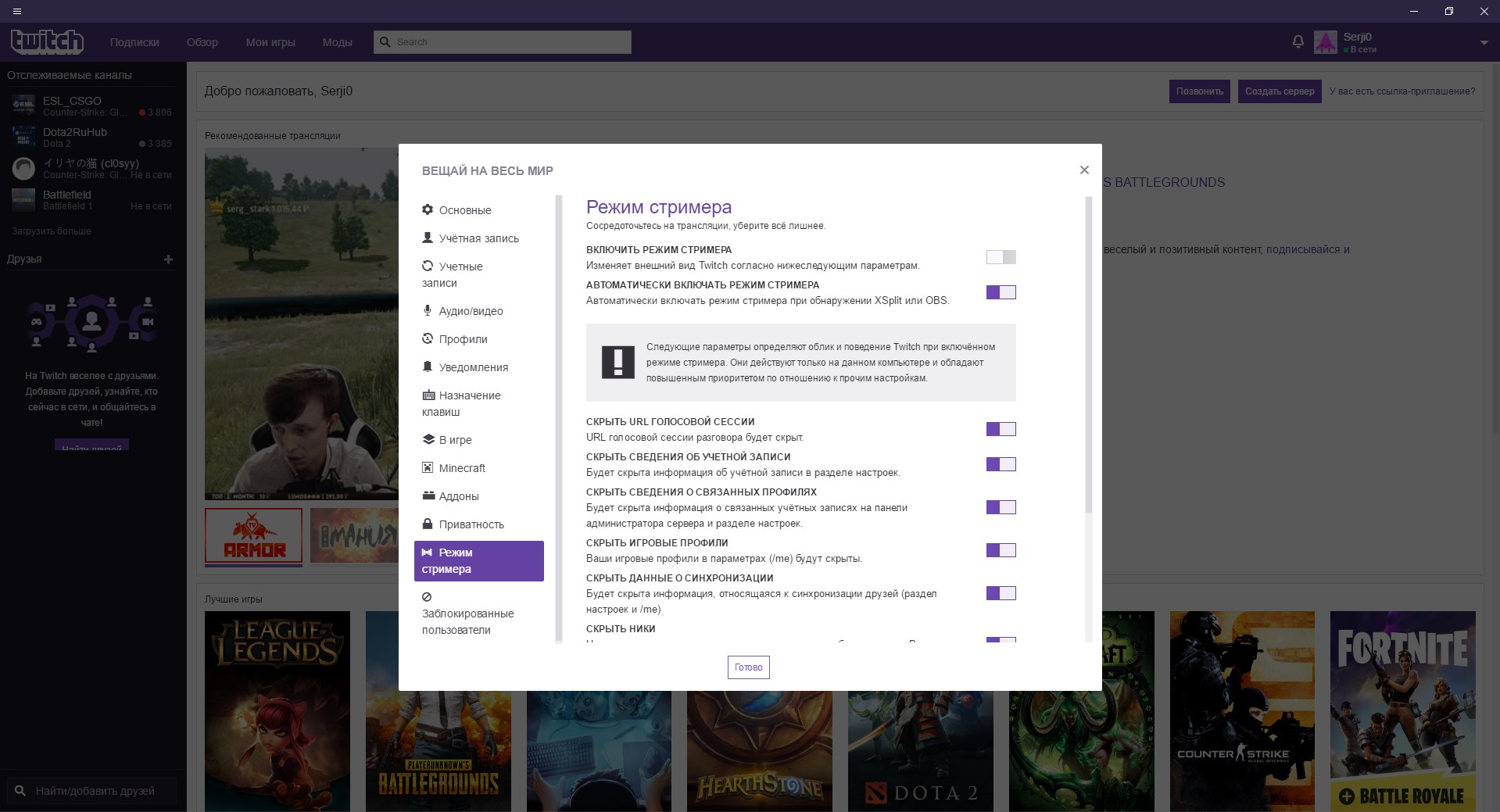Click the friends search magnifier icon at bottom

(x=20, y=791)
